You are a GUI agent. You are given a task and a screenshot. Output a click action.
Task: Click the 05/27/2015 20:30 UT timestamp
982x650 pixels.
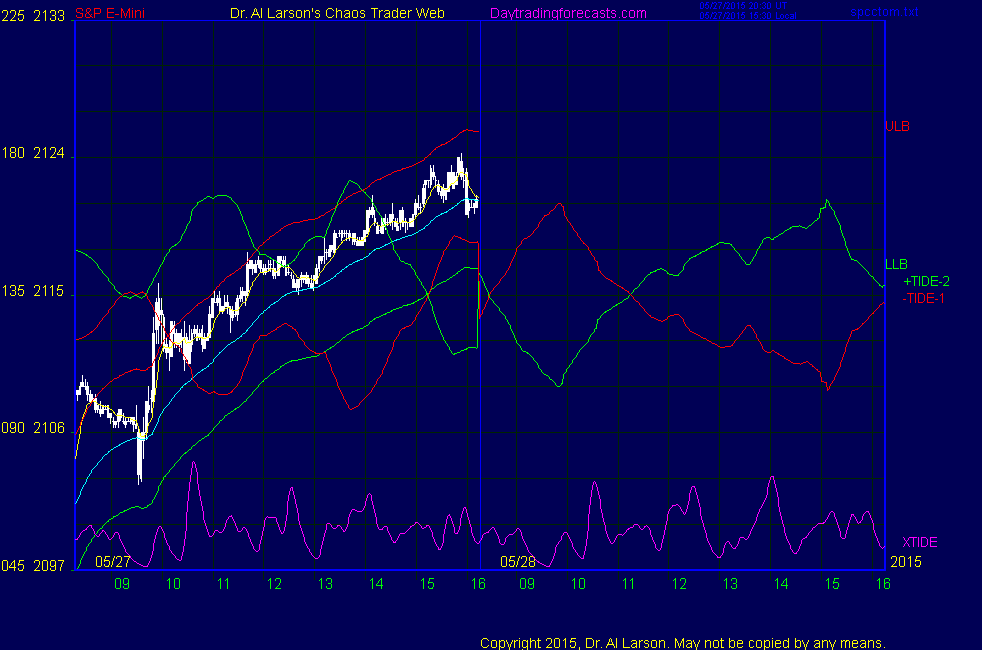(743, 6)
